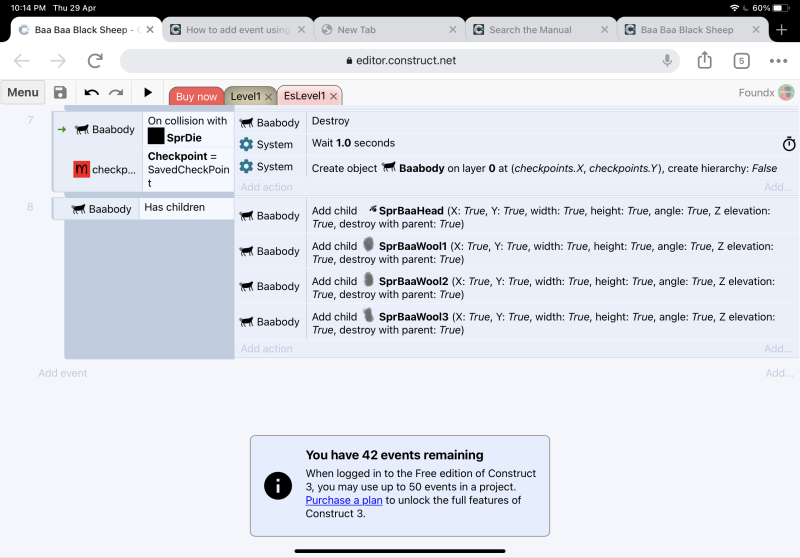Click the stopwatch icon on the Wait row
Image resolution: width=800 pixels, height=558 pixels.
click(789, 144)
